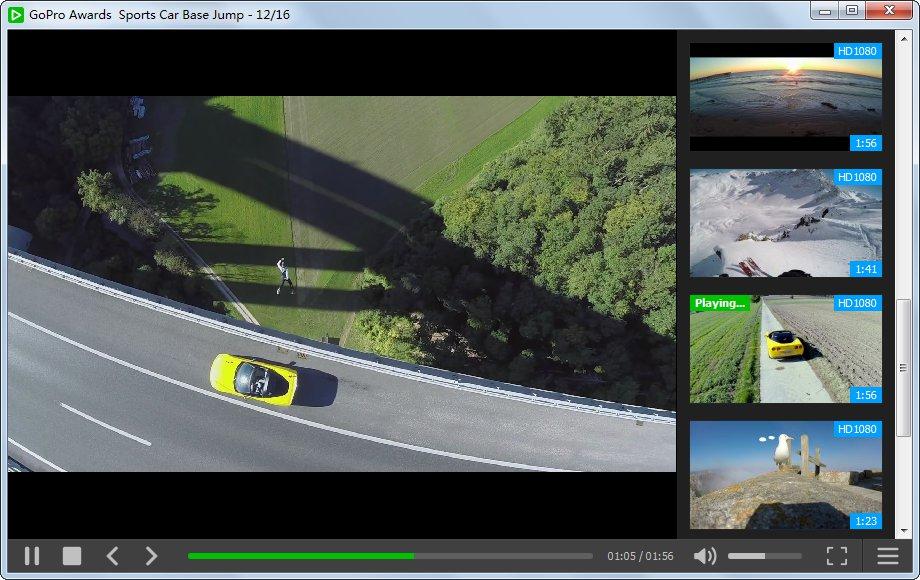Viewport: 920px width, 580px height.
Task: Click the green app icon in title bar
Action: [16, 15]
